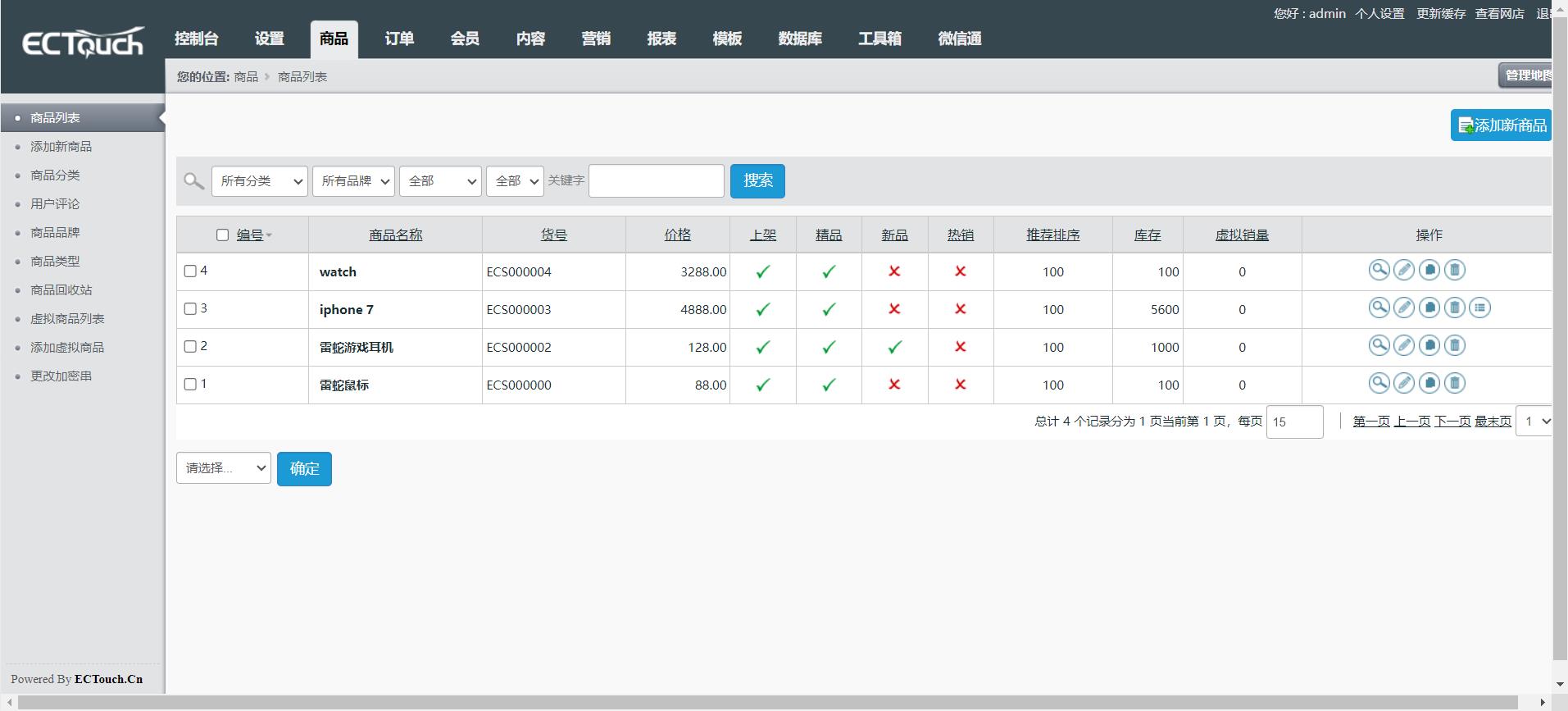Toggle 热销 status for 雷蛇鼠标
Image resolution: width=1568 pixels, height=711 pixels.
[960, 385]
